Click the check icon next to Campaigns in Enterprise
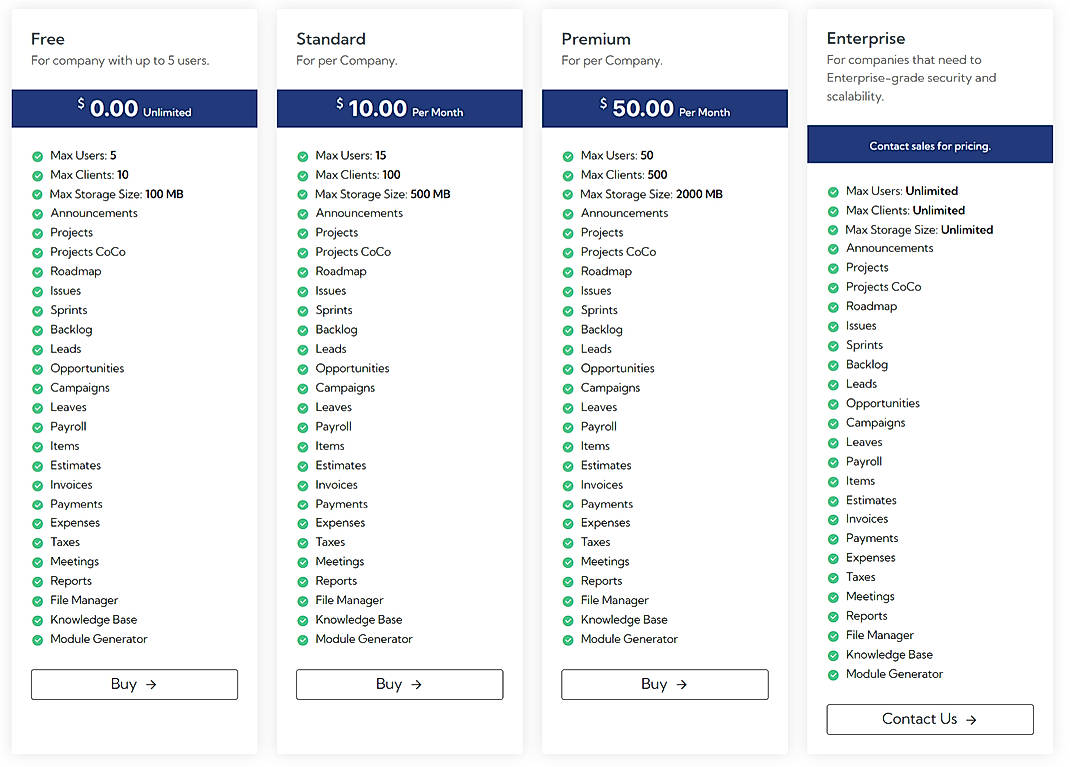The image size is (1070, 767). pyautogui.click(x=832, y=422)
